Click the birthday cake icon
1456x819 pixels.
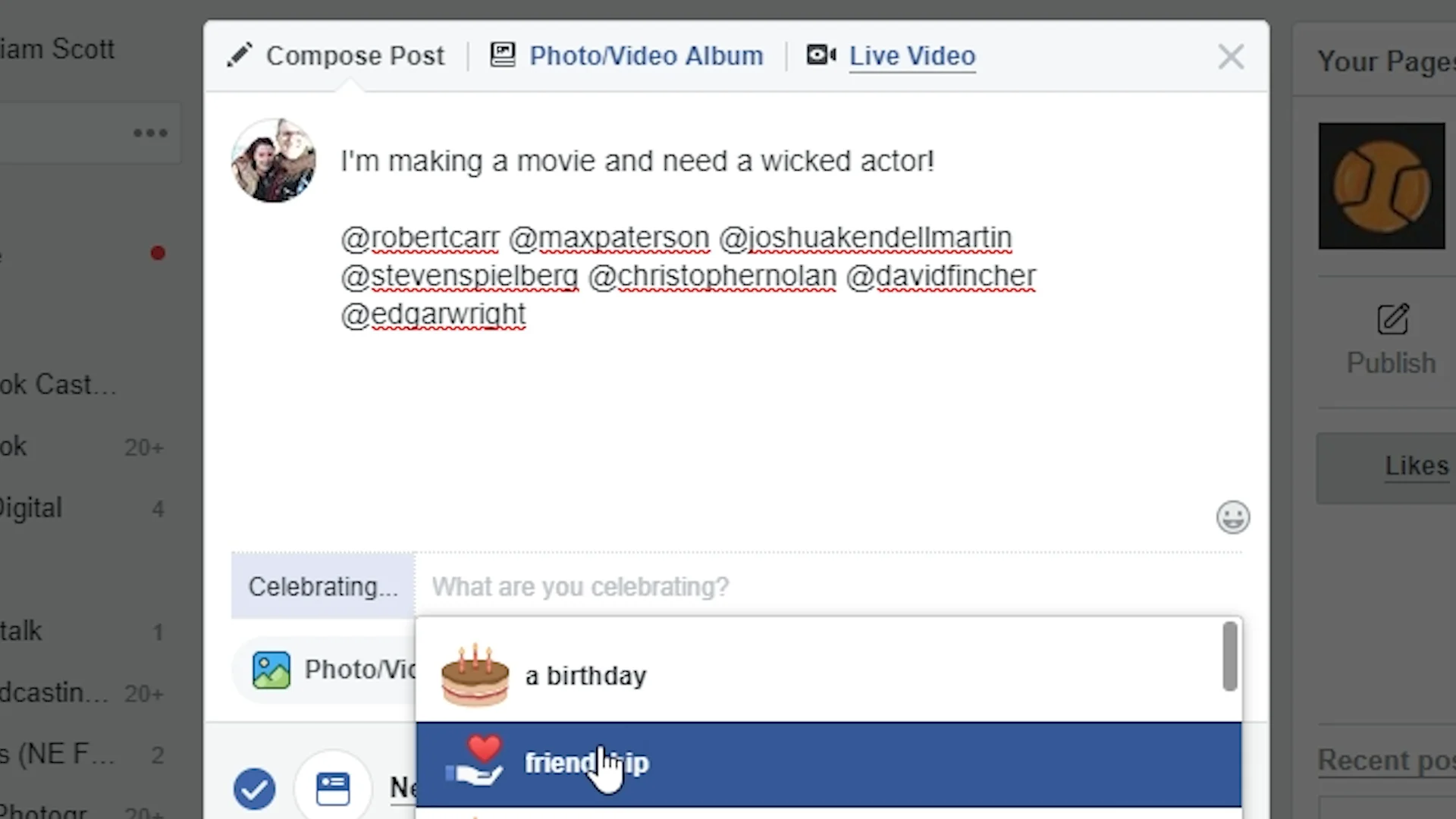(x=475, y=675)
